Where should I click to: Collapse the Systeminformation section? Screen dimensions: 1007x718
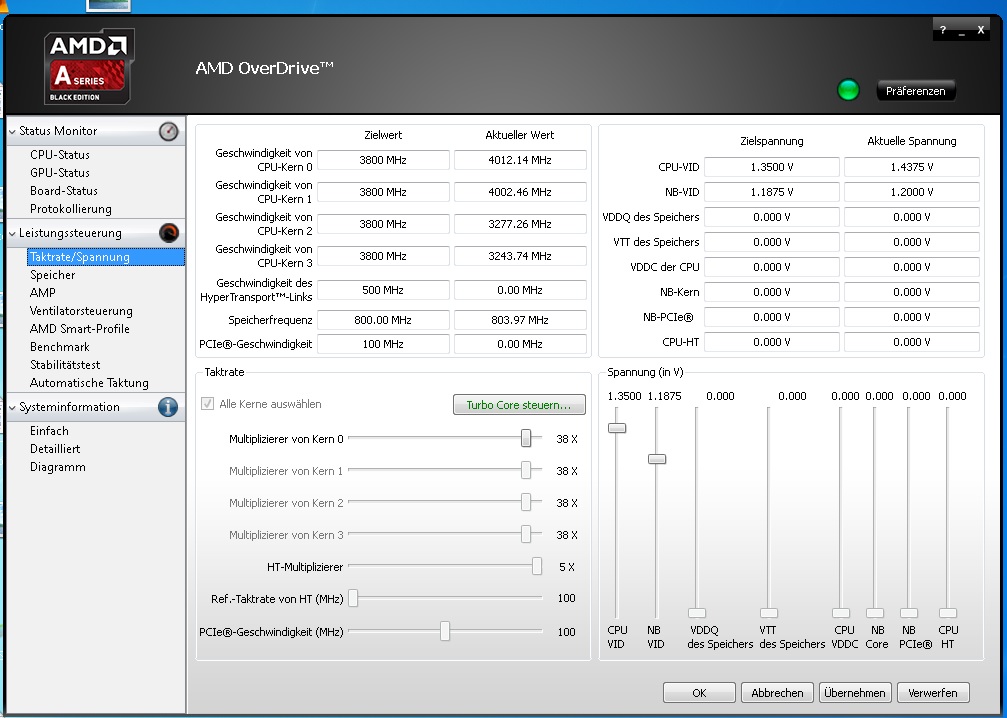click(x=12, y=407)
